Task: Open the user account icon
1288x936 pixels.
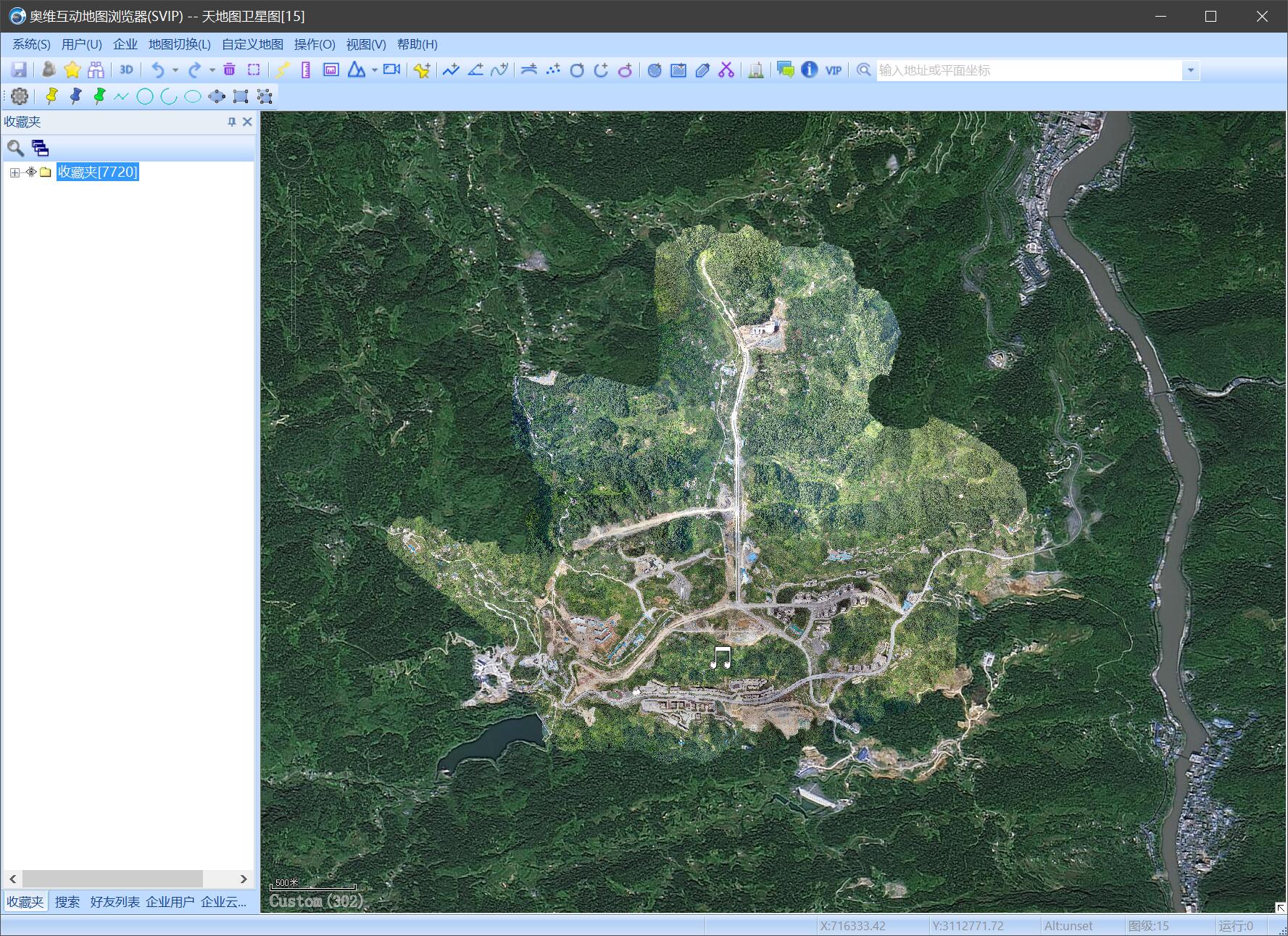Action: (49, 70)
